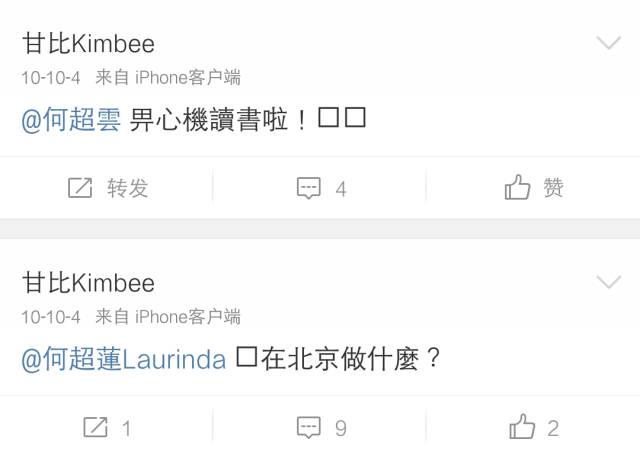The image size is (640, 455).
Task: View the 9 comments on second post
Action: [x=341, y=428]
